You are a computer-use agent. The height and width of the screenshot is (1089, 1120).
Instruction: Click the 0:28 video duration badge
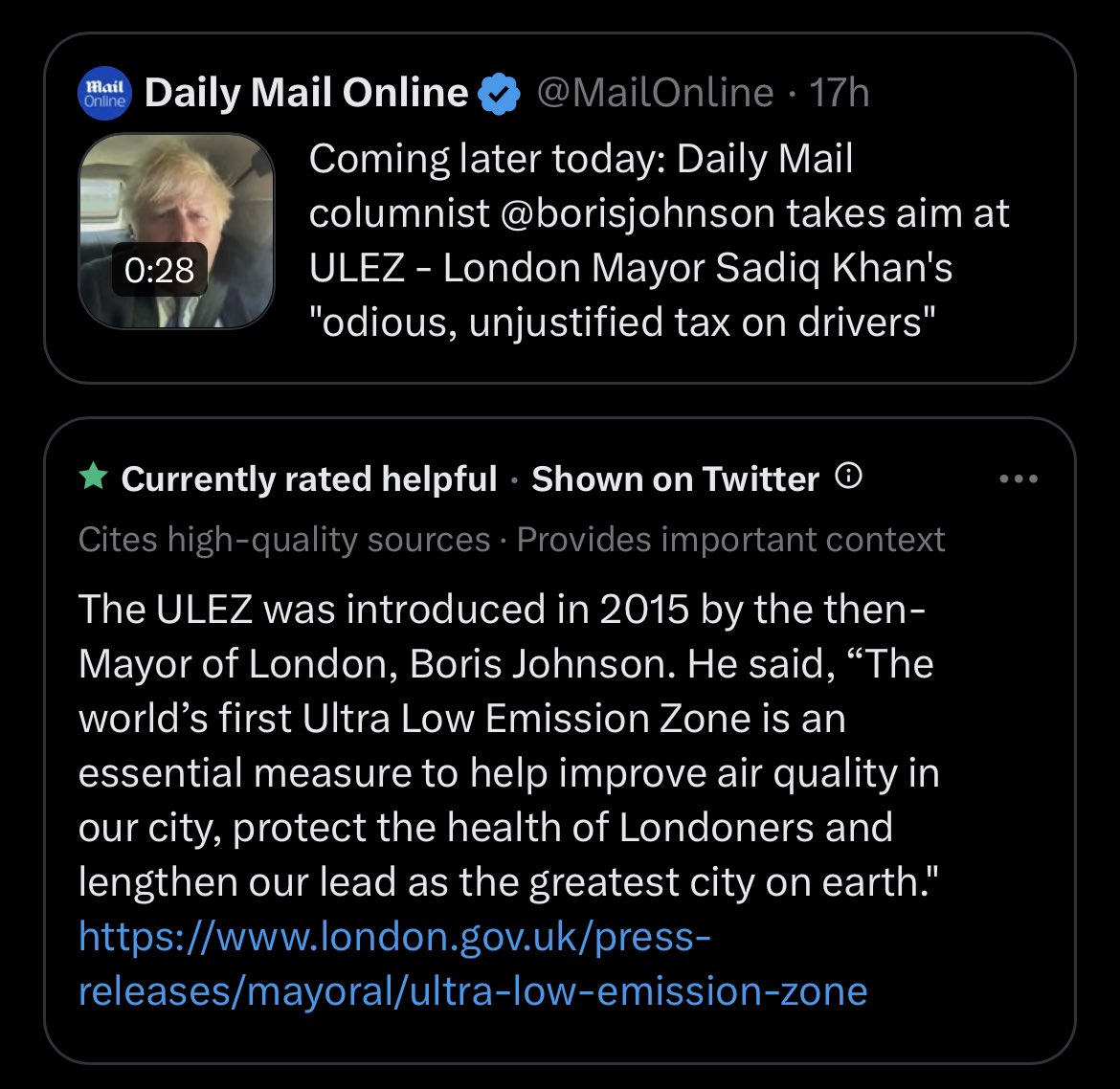click(x=159, y=270)
